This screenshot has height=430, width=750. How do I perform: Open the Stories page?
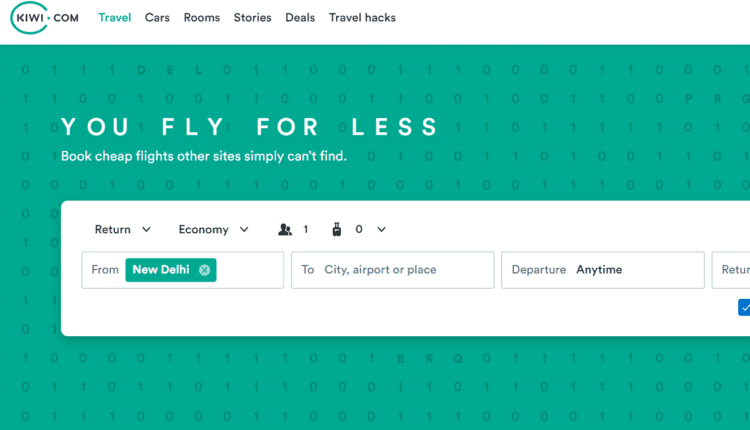(x=252, y=18)
